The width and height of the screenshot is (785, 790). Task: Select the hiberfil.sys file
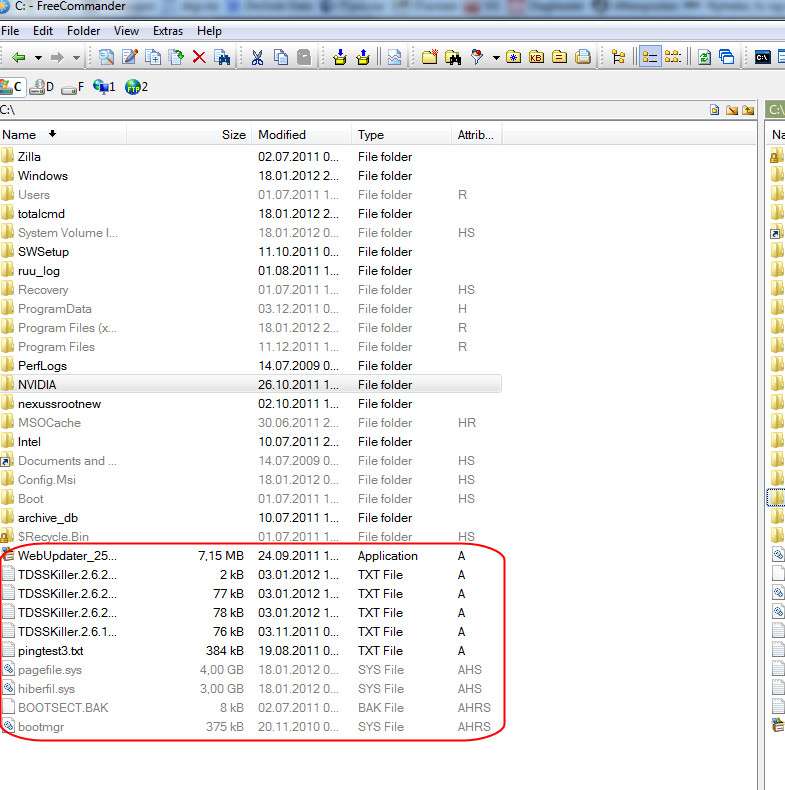(x=46, y=689)
